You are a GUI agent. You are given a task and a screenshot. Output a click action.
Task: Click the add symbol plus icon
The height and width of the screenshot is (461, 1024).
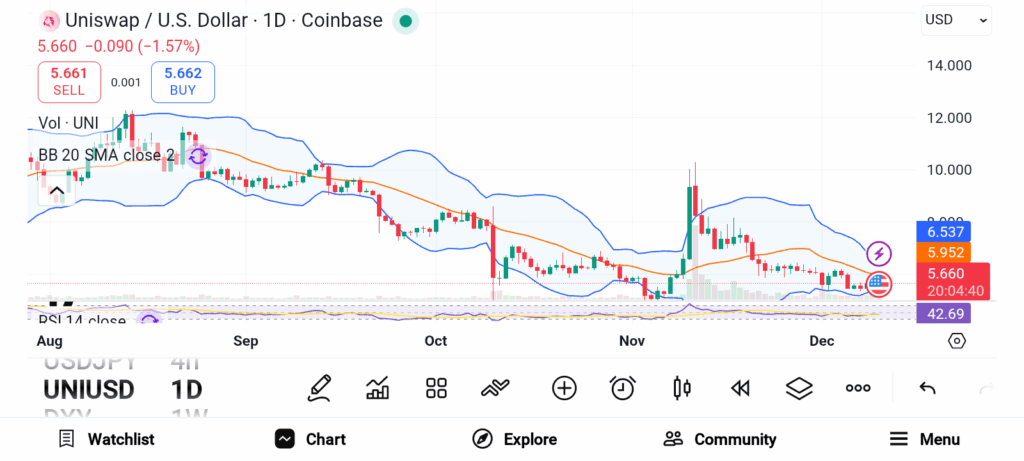(564, 388)
